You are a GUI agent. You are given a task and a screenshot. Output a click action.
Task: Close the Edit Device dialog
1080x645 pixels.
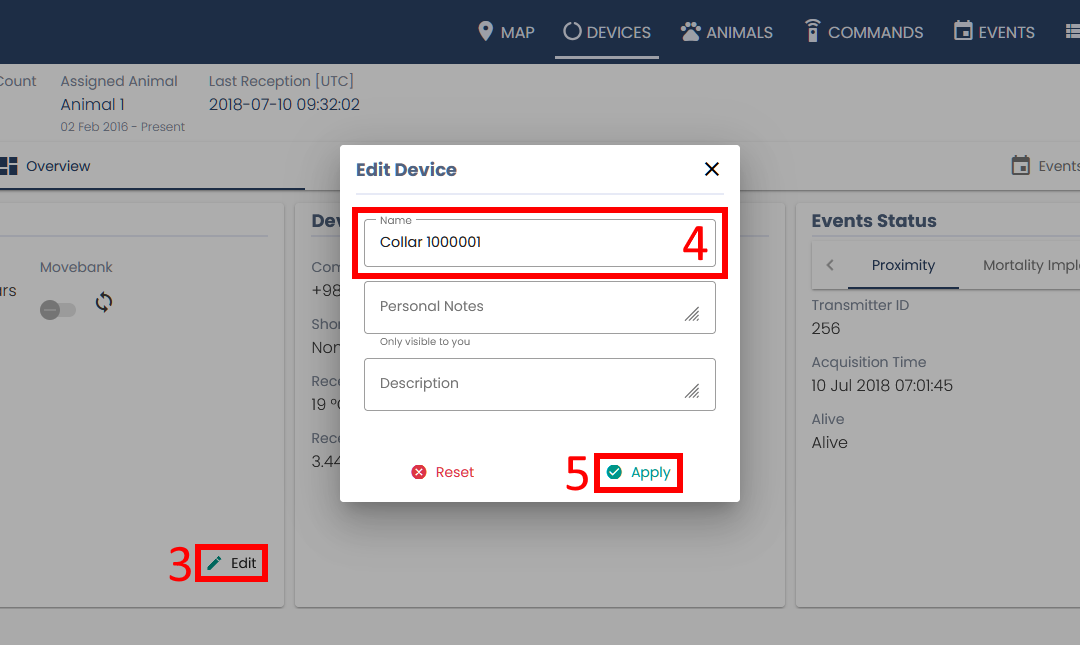point(712,169)
